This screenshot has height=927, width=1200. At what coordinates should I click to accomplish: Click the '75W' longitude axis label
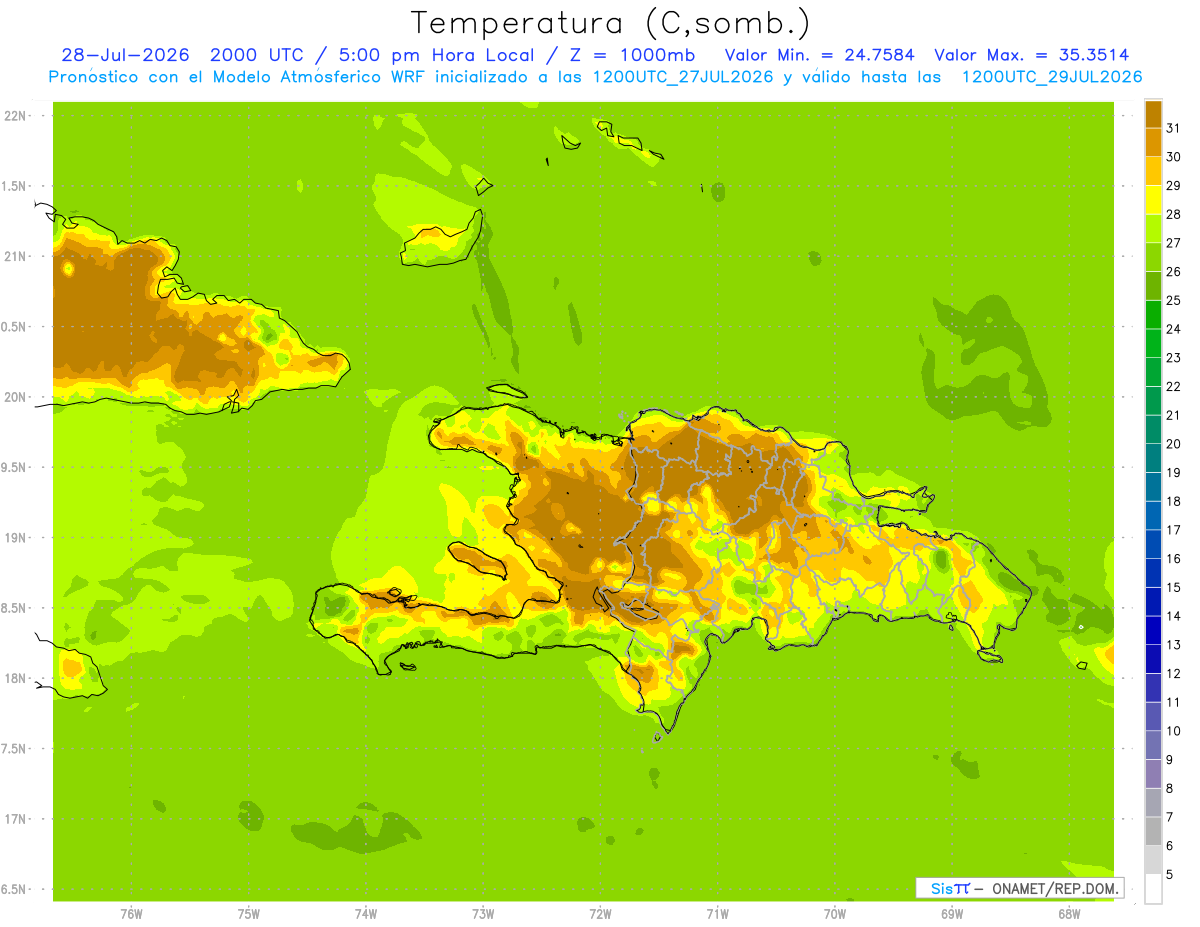click(248, 914)
